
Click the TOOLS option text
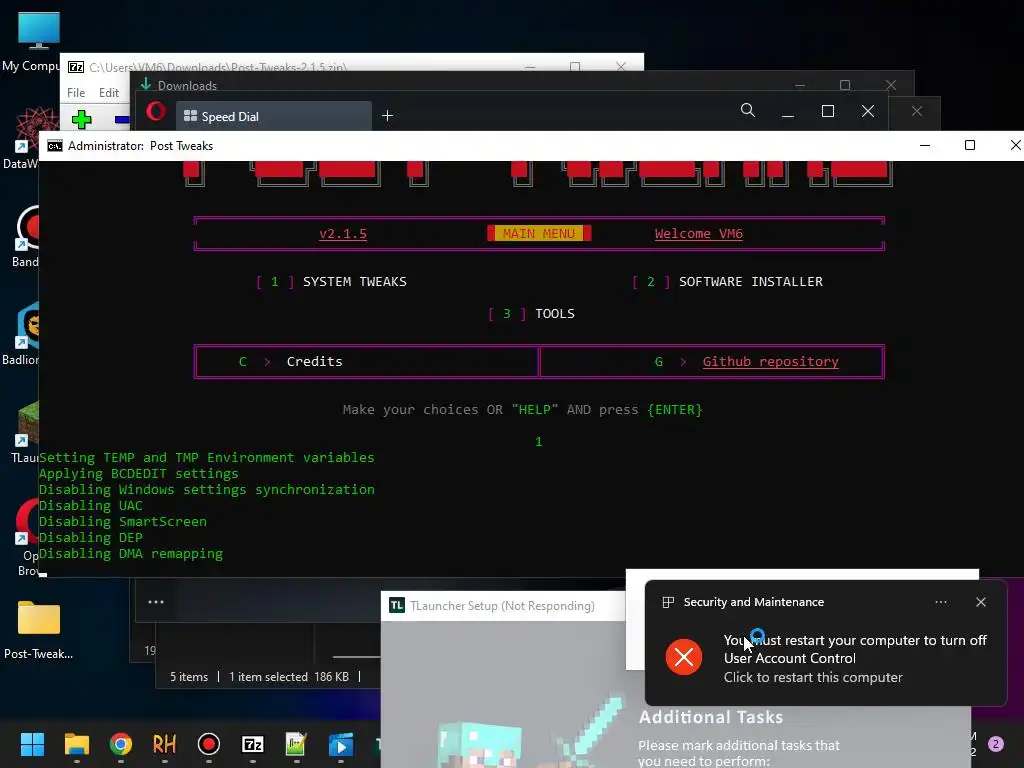tap(555, 313)
